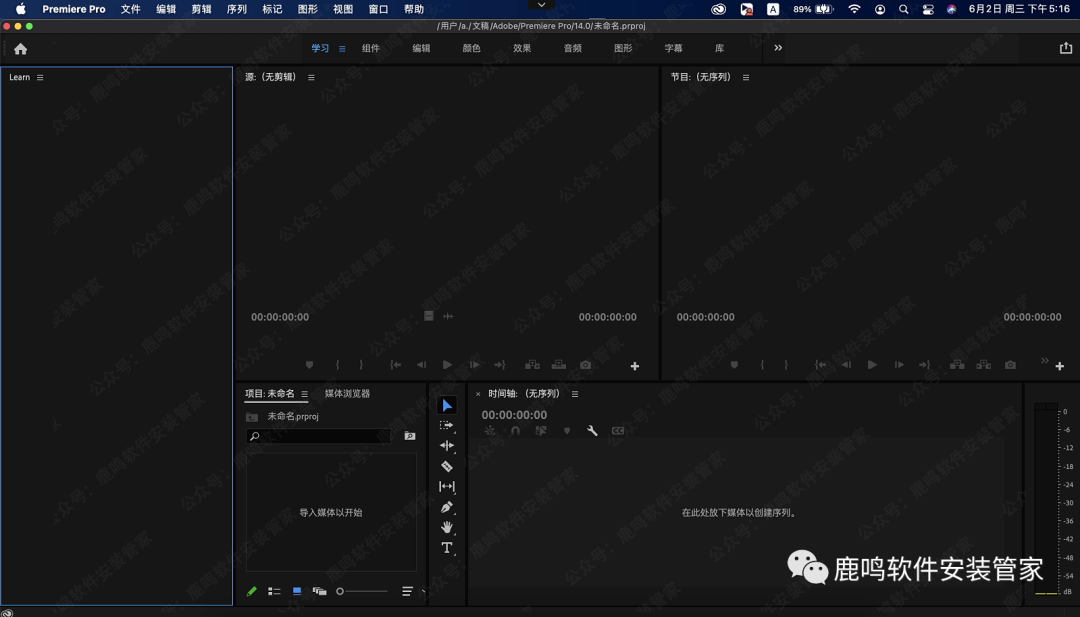Viewport: 1080px width, 617px height.
Task: Open the 项目 panel hamburger menu
Action: pos(304,394)
